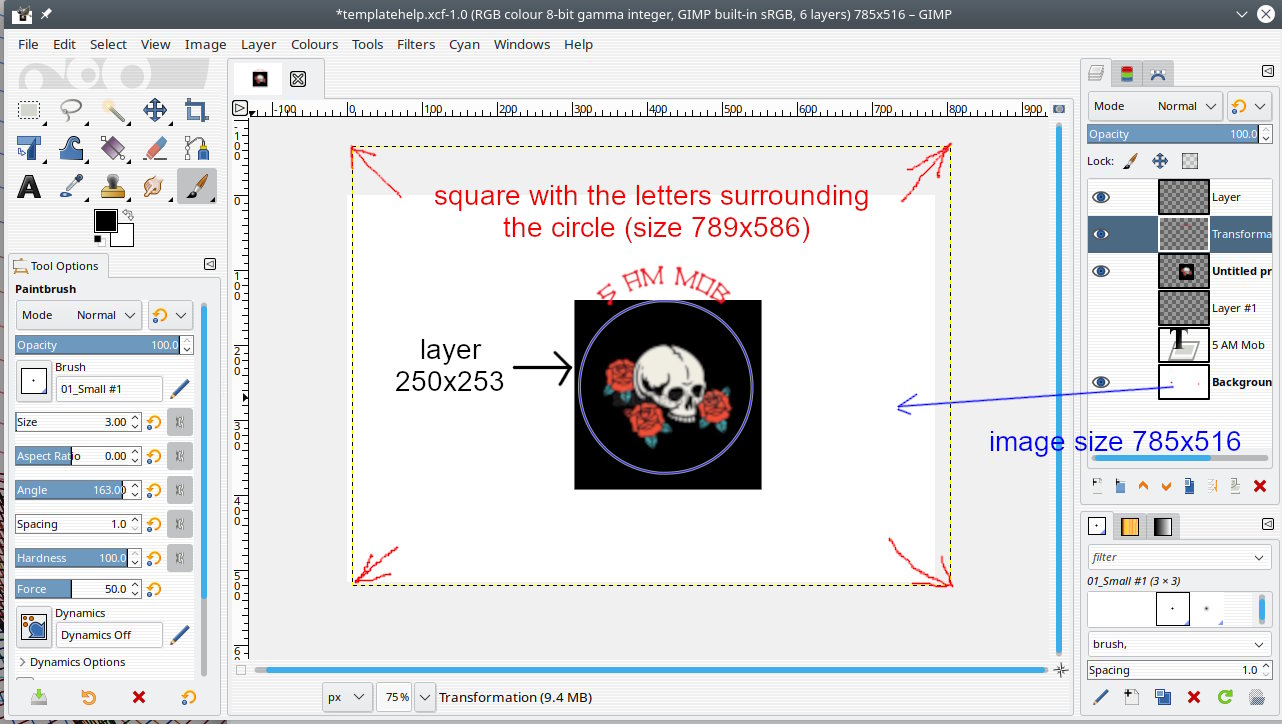
Task: Toggle visibility of Untitled layer
Action: pyautogui.click(x=1101, y=271)
